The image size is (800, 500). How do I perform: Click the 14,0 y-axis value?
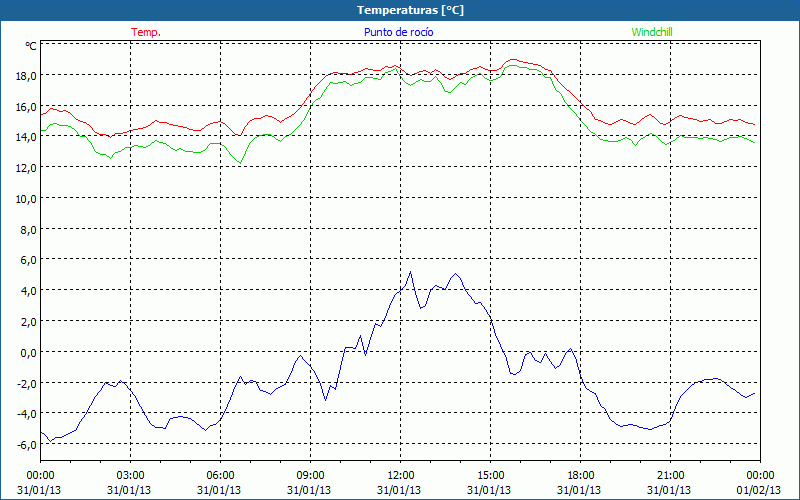click(26, 137)
